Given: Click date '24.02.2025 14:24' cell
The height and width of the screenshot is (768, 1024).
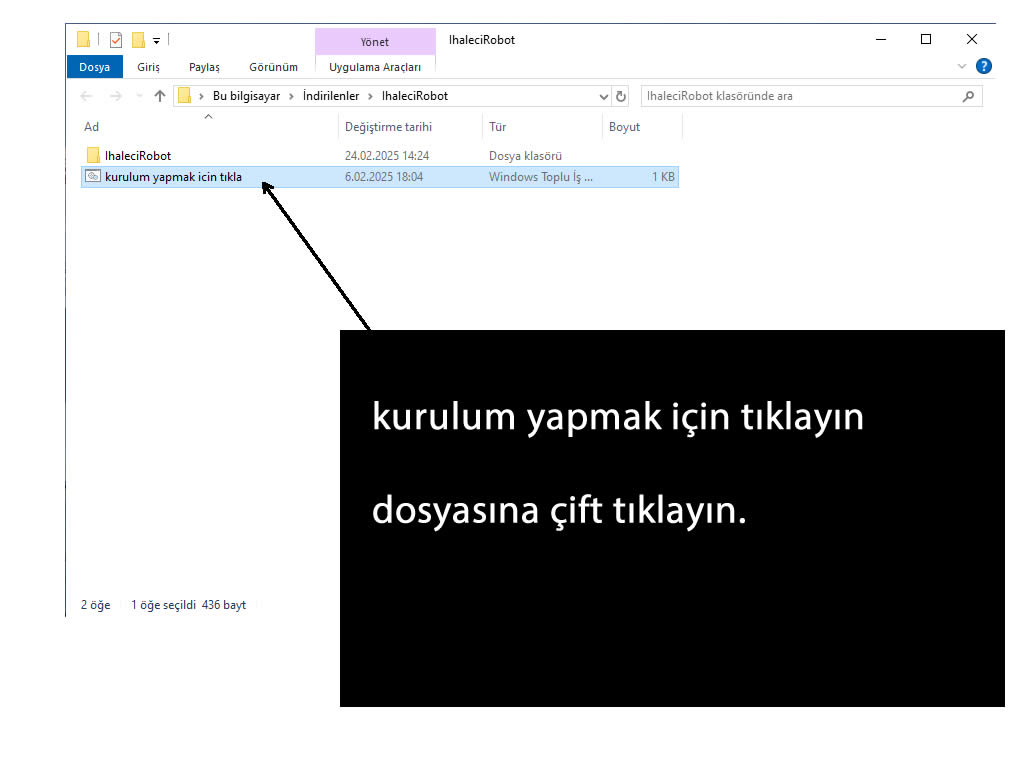Looking at the screenshot, I should pos(387,155).
